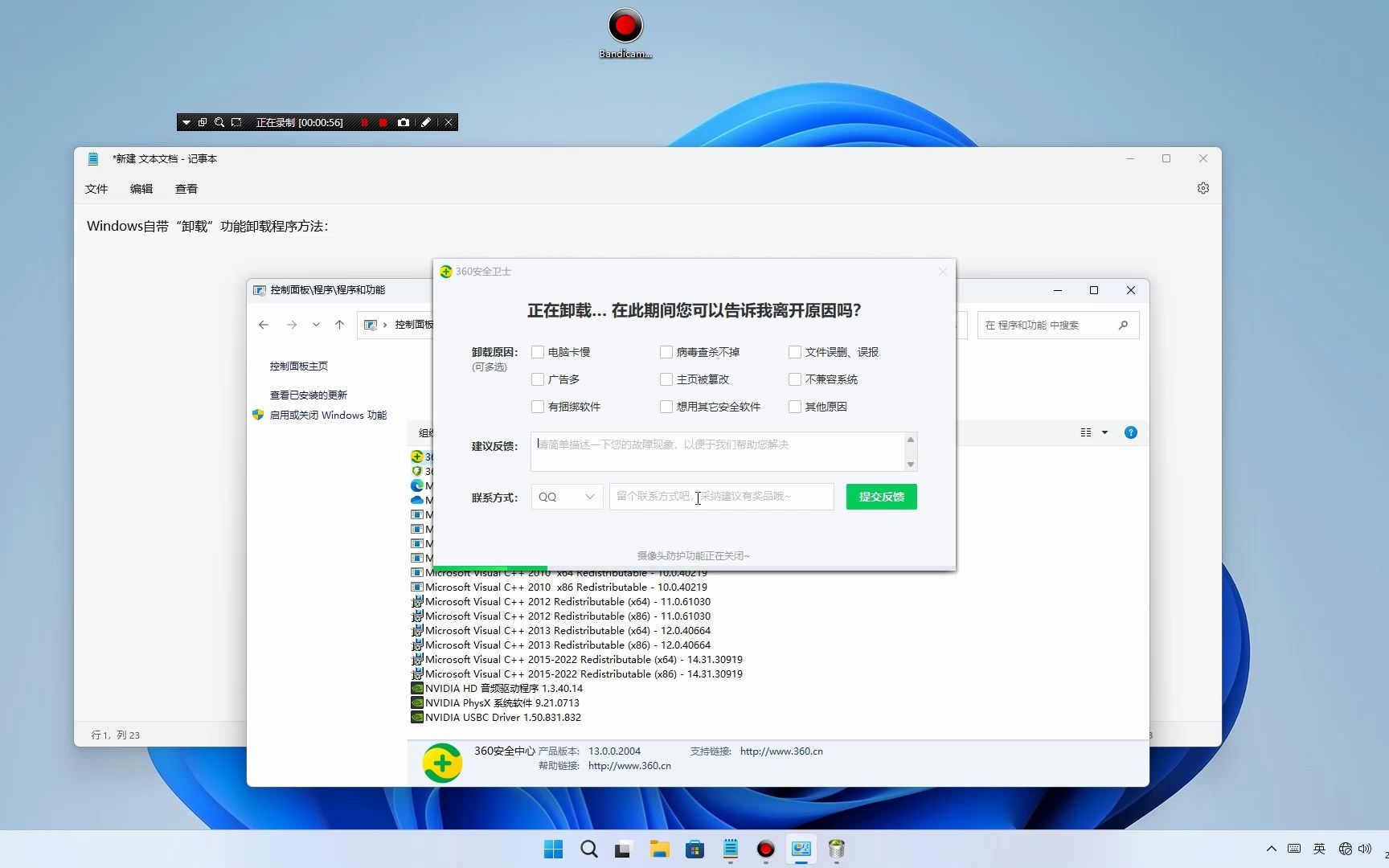Open 启用或关闭 Windows 功能 link
Image resolution: width=1389 pixels, height=868 pixels.
(328, 416)
